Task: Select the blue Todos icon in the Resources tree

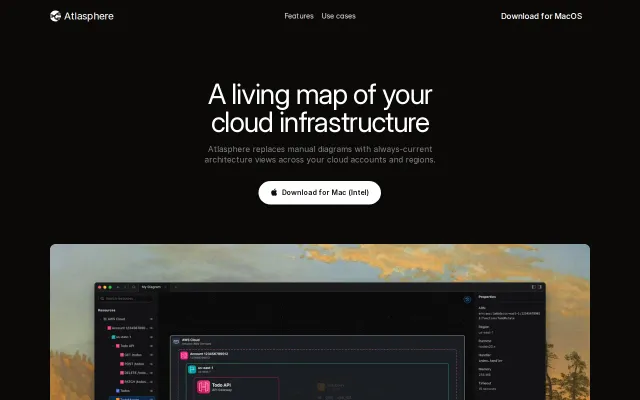Action: tap(118, 391)
